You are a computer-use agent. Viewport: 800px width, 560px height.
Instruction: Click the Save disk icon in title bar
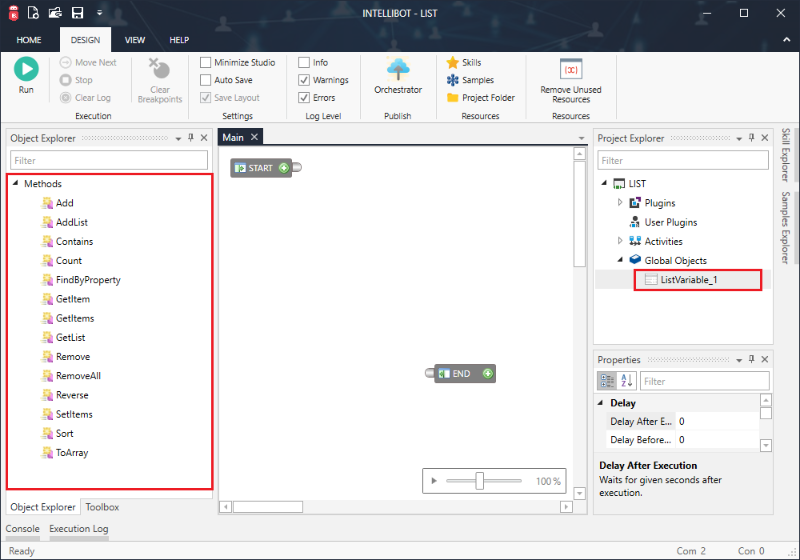tap(78, 13)
